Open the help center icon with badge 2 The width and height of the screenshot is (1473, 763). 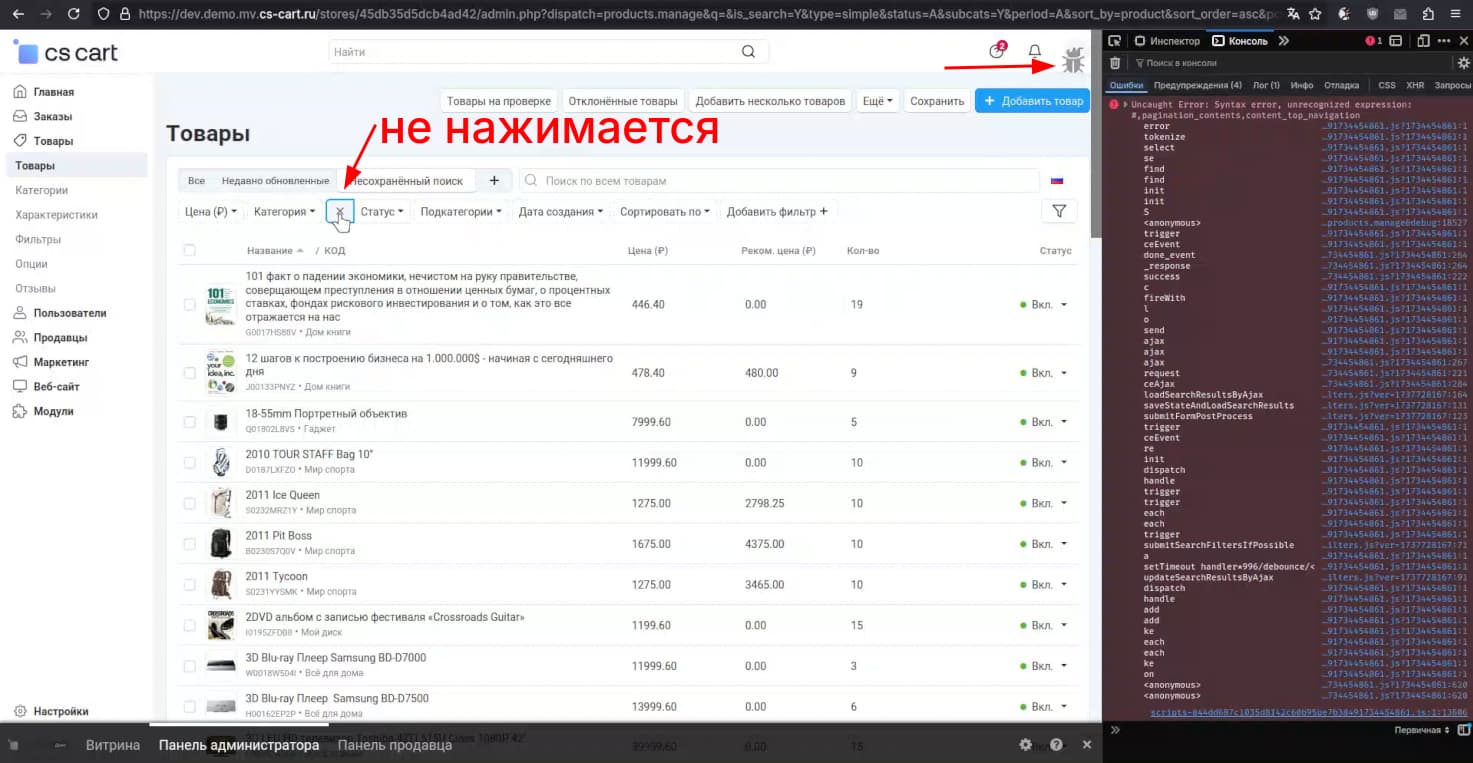997,51
